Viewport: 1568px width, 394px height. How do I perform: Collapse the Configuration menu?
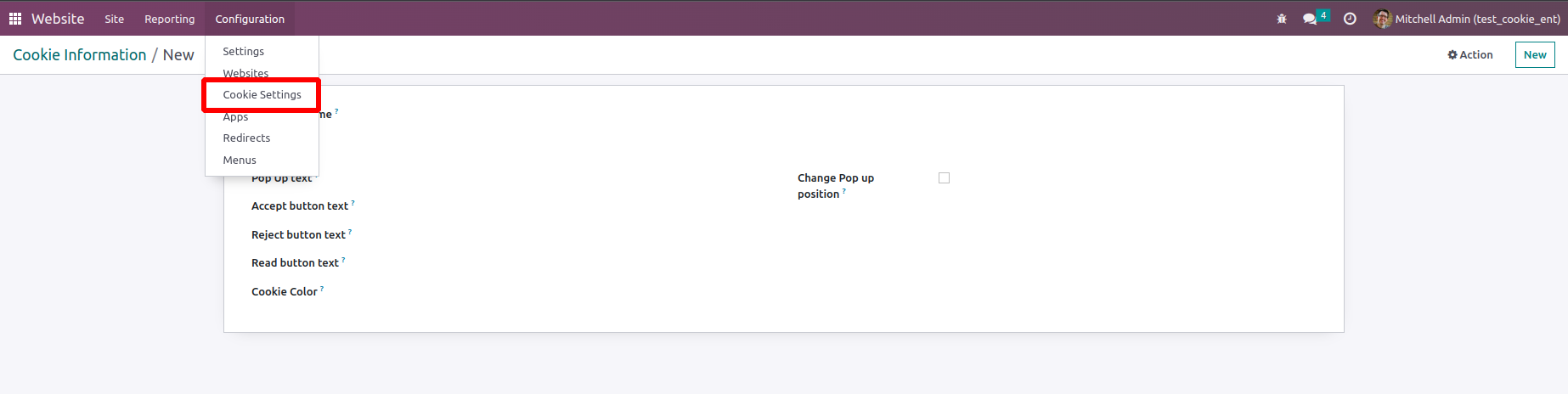pyautogui.click(x=250, y=19)
